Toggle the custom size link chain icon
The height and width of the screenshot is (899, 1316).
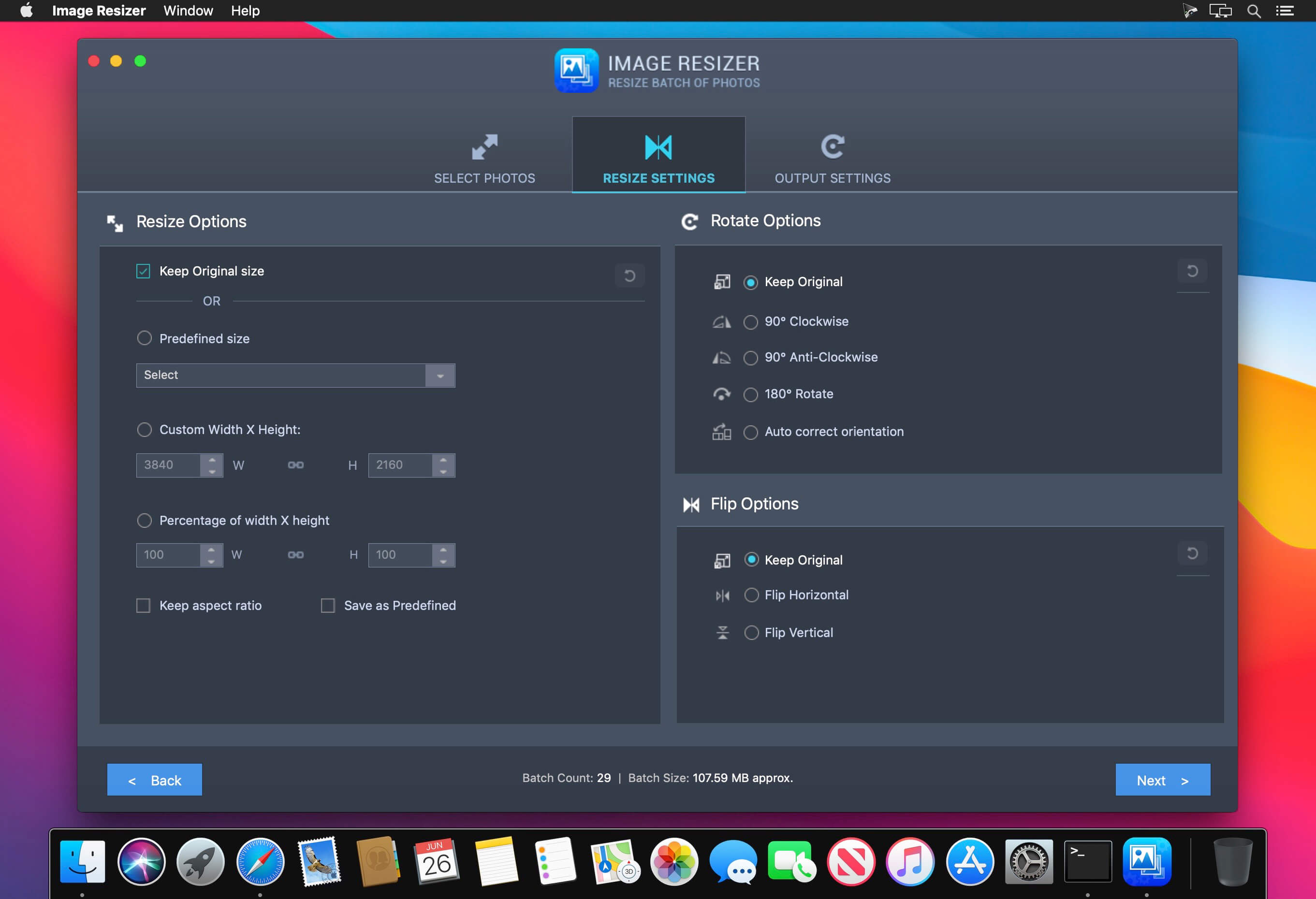[295, 465]
